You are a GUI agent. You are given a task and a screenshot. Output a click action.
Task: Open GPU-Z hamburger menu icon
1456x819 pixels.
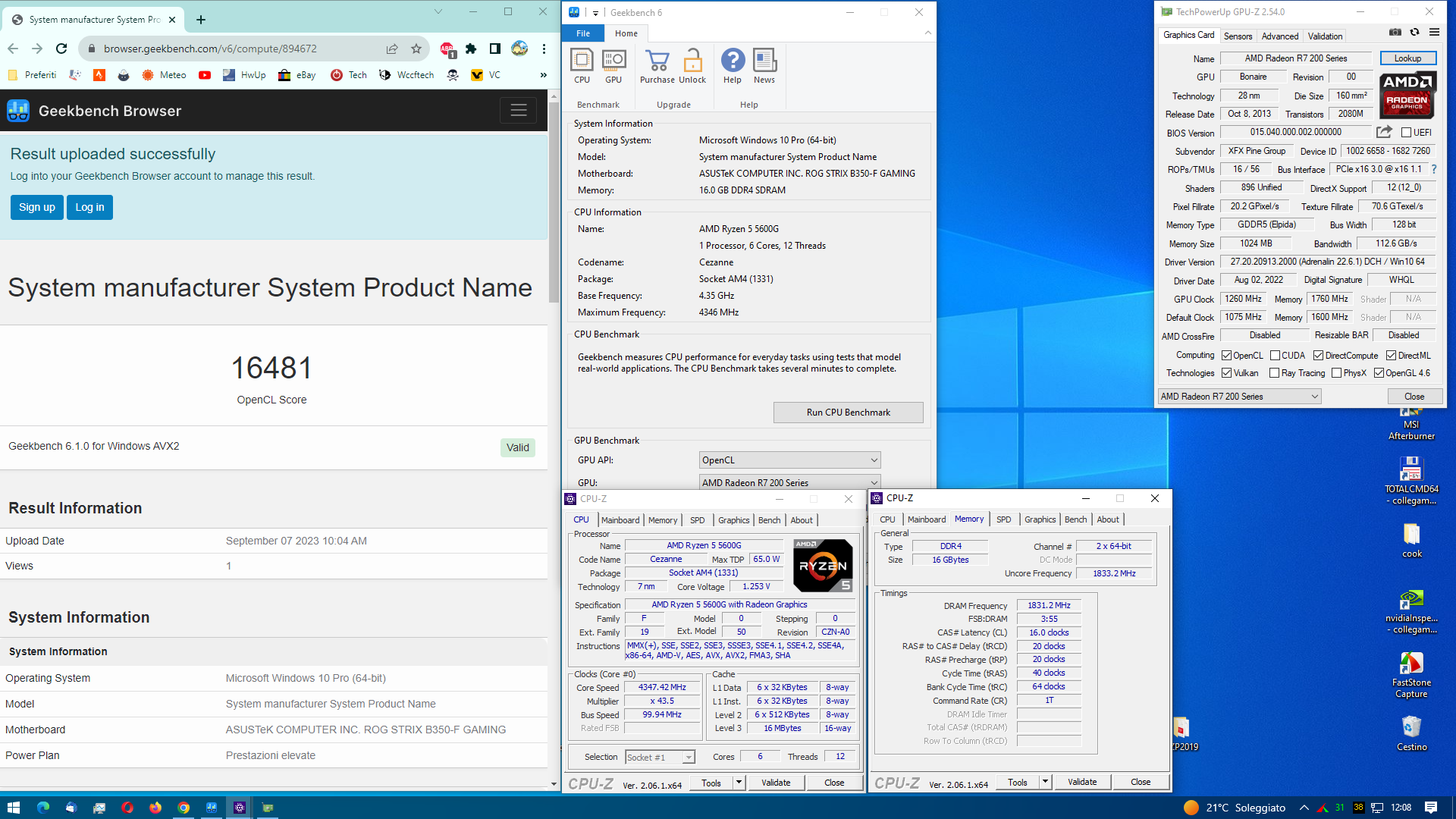pyautogui.click(x=1434, y=32)
